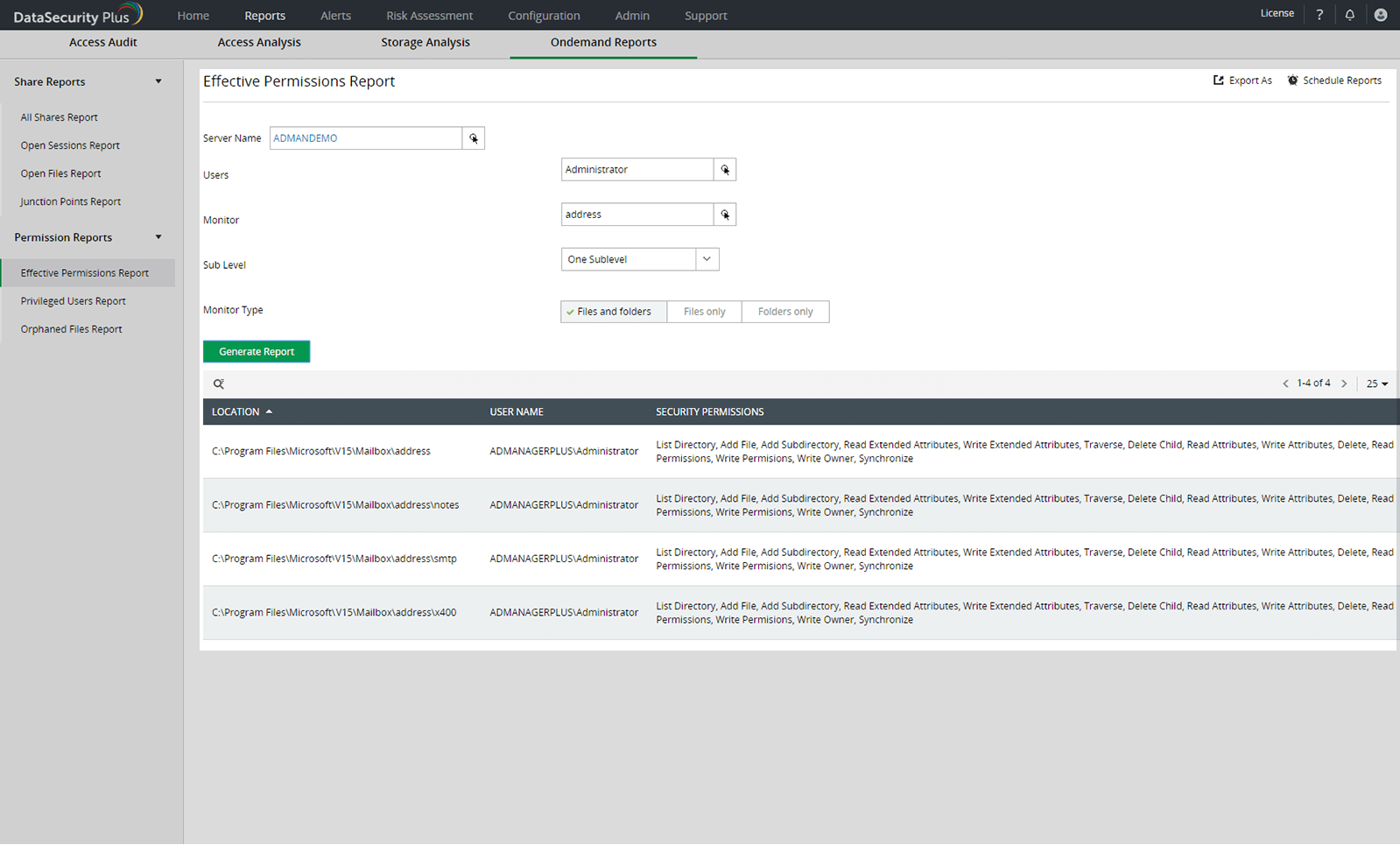Open the Orphaned Files Report
Image resolution: width=1400 pixels, height=845 pixels.
coord(72,329)
